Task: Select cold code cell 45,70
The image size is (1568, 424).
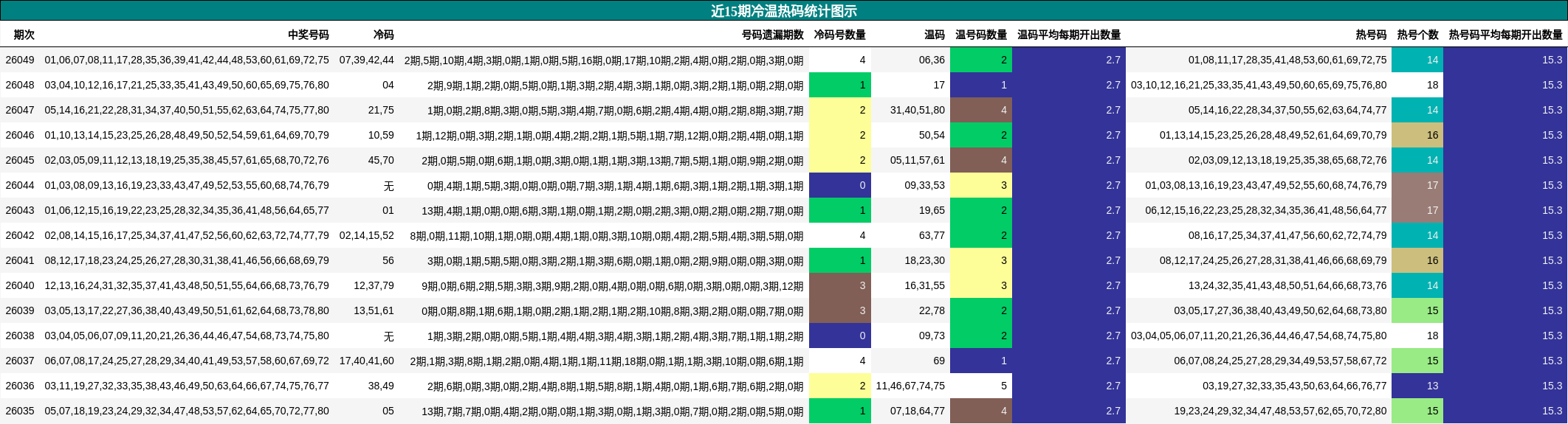Action: 381,160
